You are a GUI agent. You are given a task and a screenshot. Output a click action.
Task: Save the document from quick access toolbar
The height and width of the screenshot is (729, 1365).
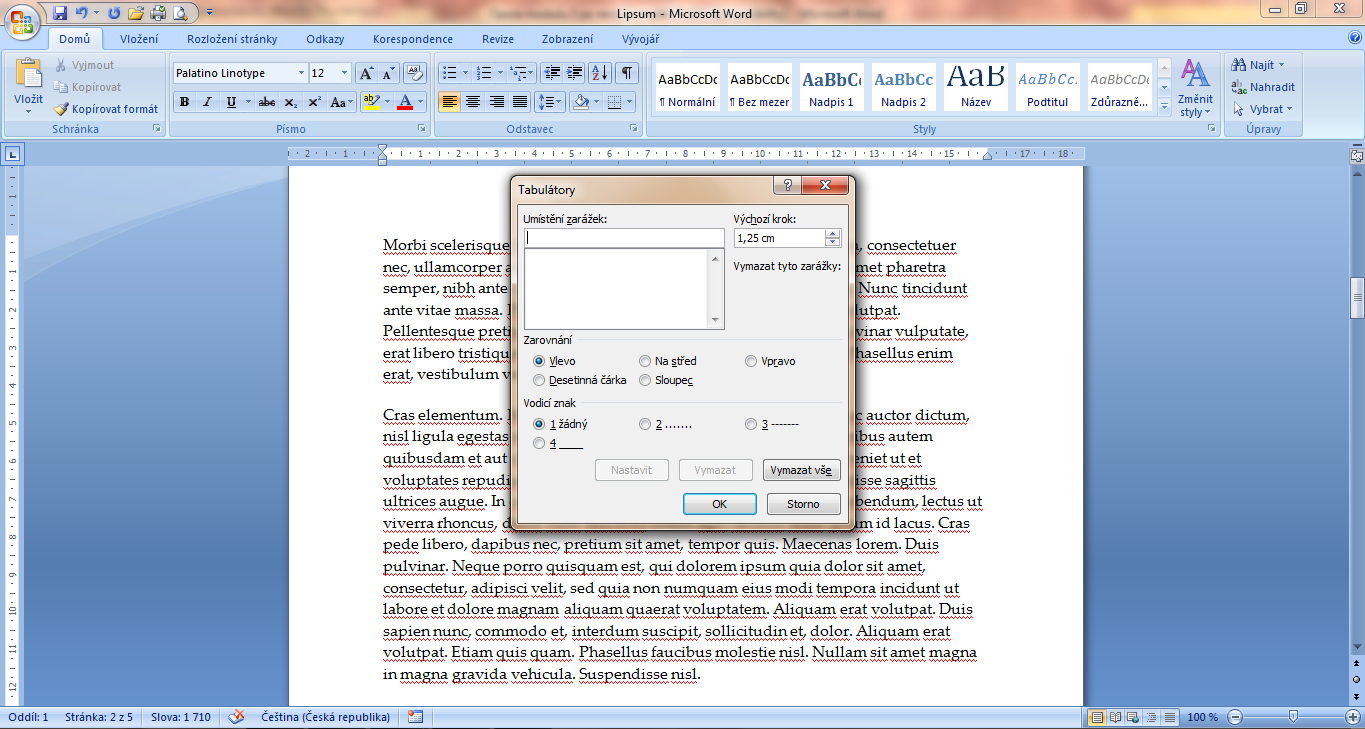click(x=60, y=13)
